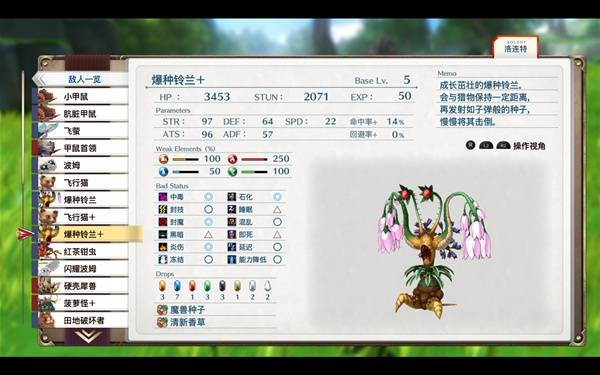Click the 即死 deathblow status icon
The image size is (600, 375).
pyautogui.click(x=232, y=234)
